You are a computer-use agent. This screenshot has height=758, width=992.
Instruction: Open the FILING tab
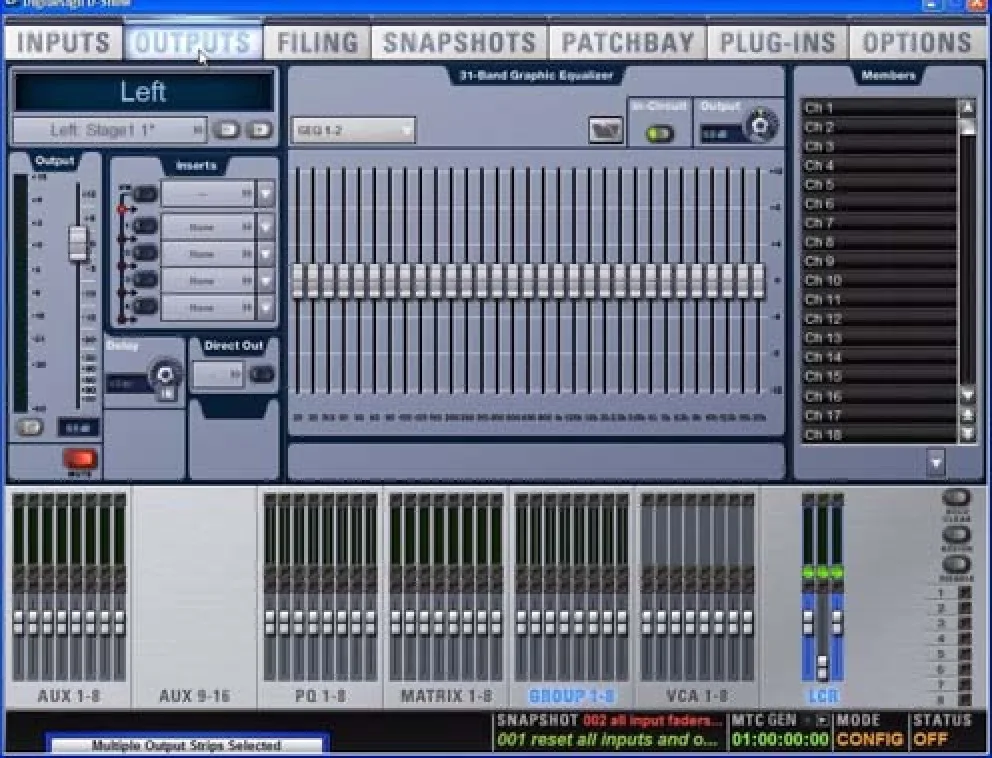point(318,42)
